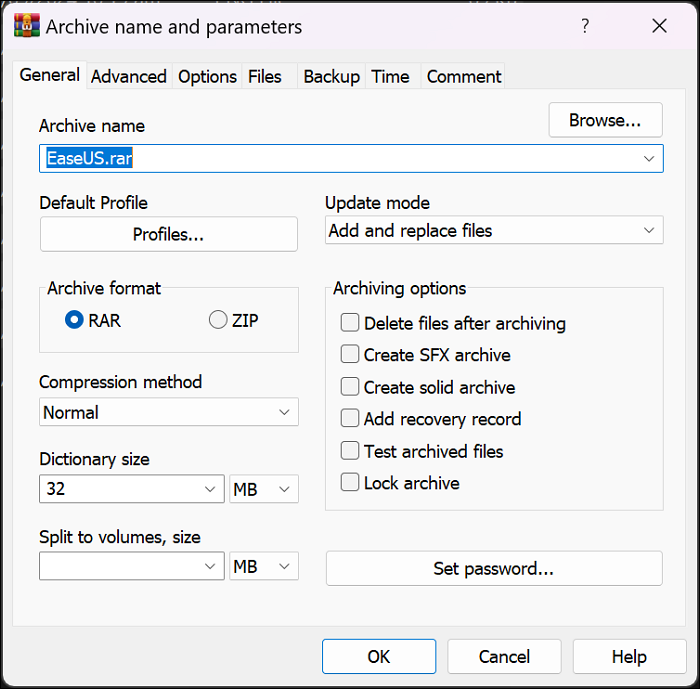Select the ZIP archive format
Image resolution: width=700 pixels, height=689 pixels.
tap(218, 320)
